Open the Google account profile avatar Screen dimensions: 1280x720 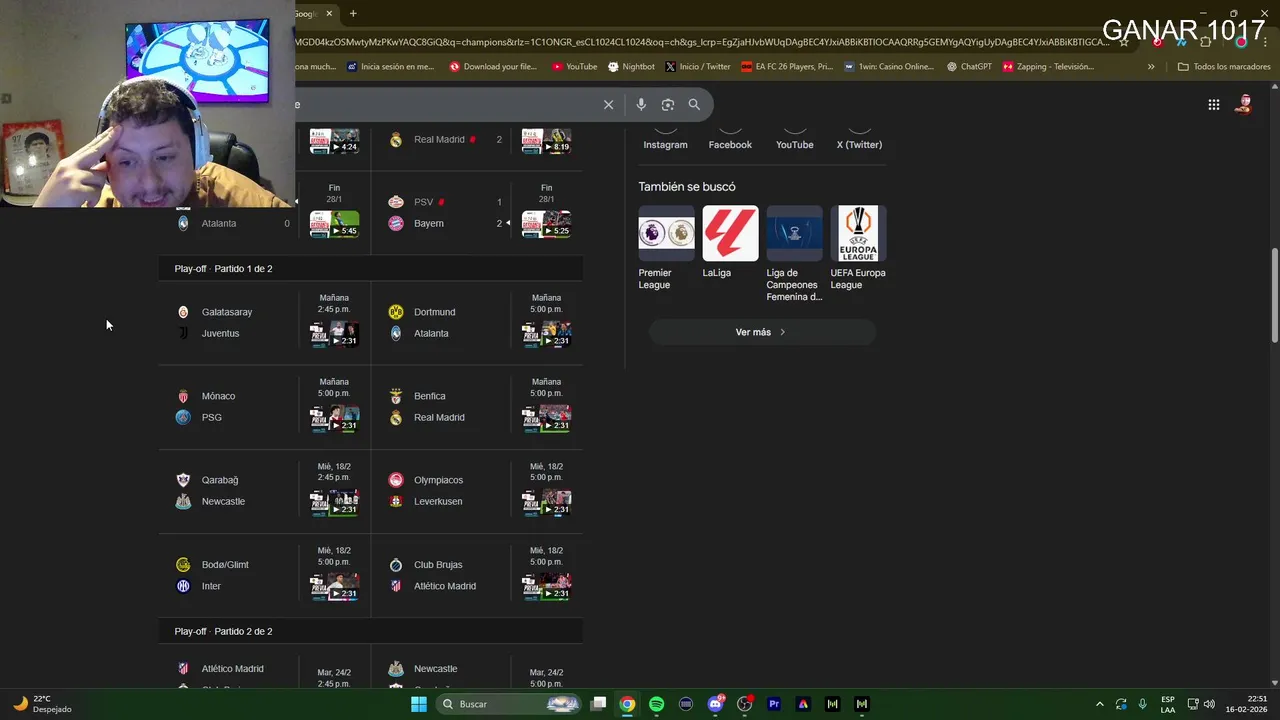(1244, 104)
